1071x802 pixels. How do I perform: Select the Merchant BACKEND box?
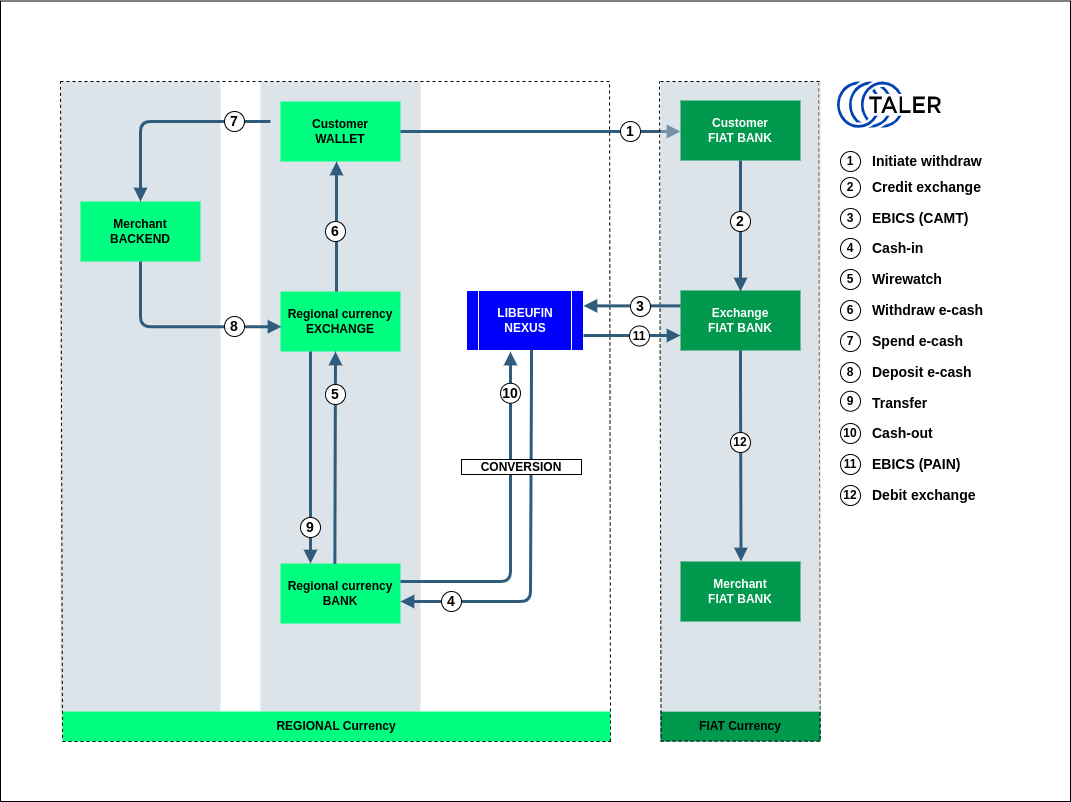(140, 231)
